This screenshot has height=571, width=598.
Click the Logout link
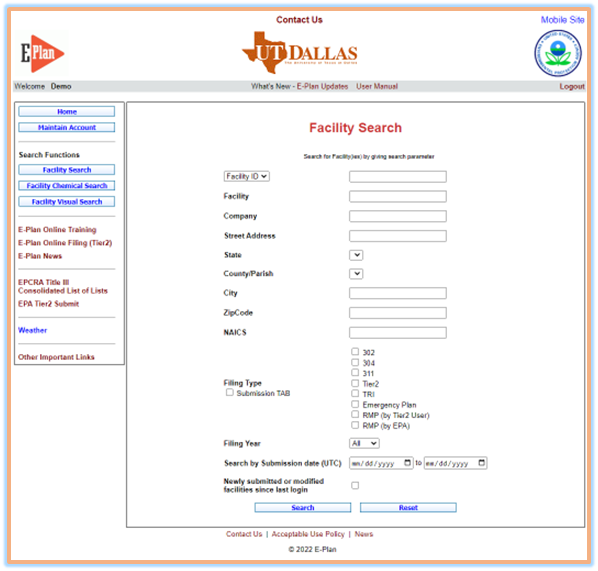(x=572, y=86)
